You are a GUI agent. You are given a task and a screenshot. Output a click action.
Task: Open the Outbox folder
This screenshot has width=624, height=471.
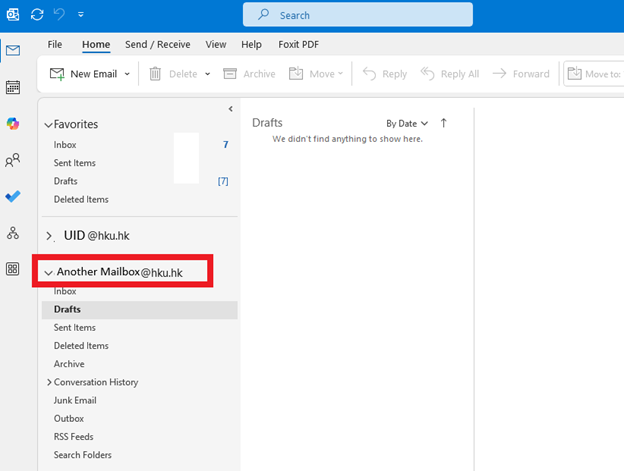coord(139,419)
